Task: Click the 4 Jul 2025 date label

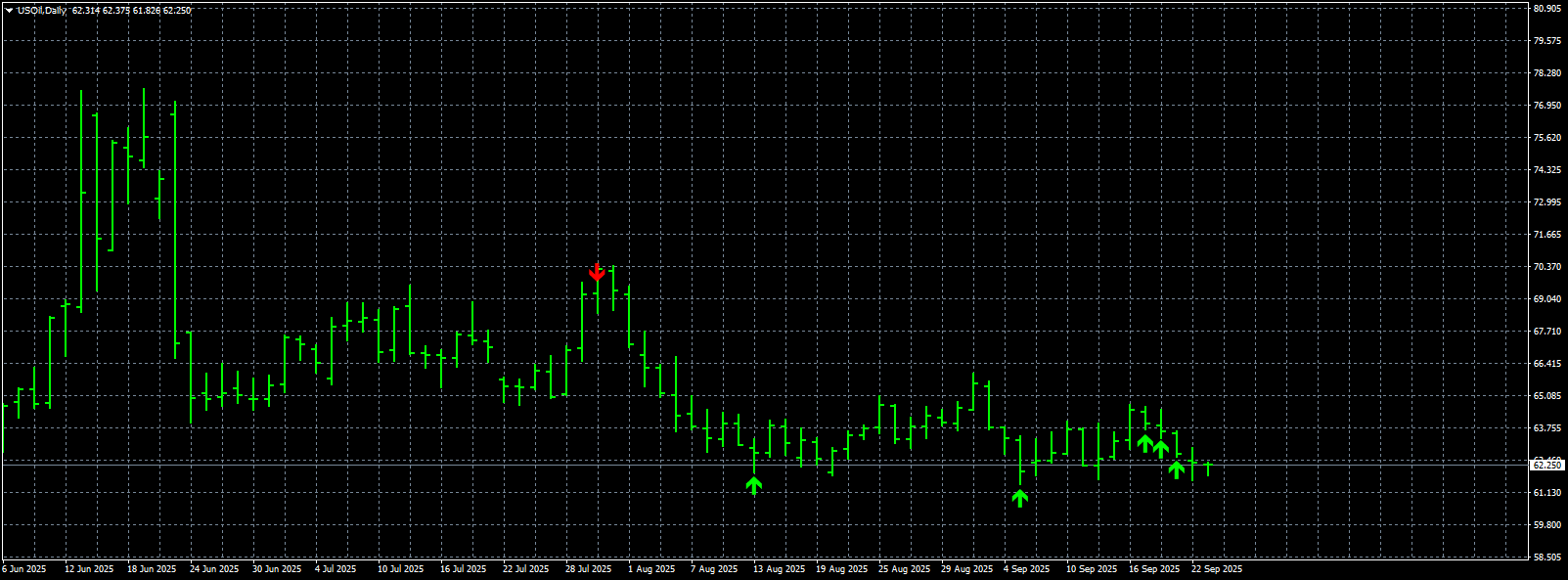Action: (x=336, y=568)
